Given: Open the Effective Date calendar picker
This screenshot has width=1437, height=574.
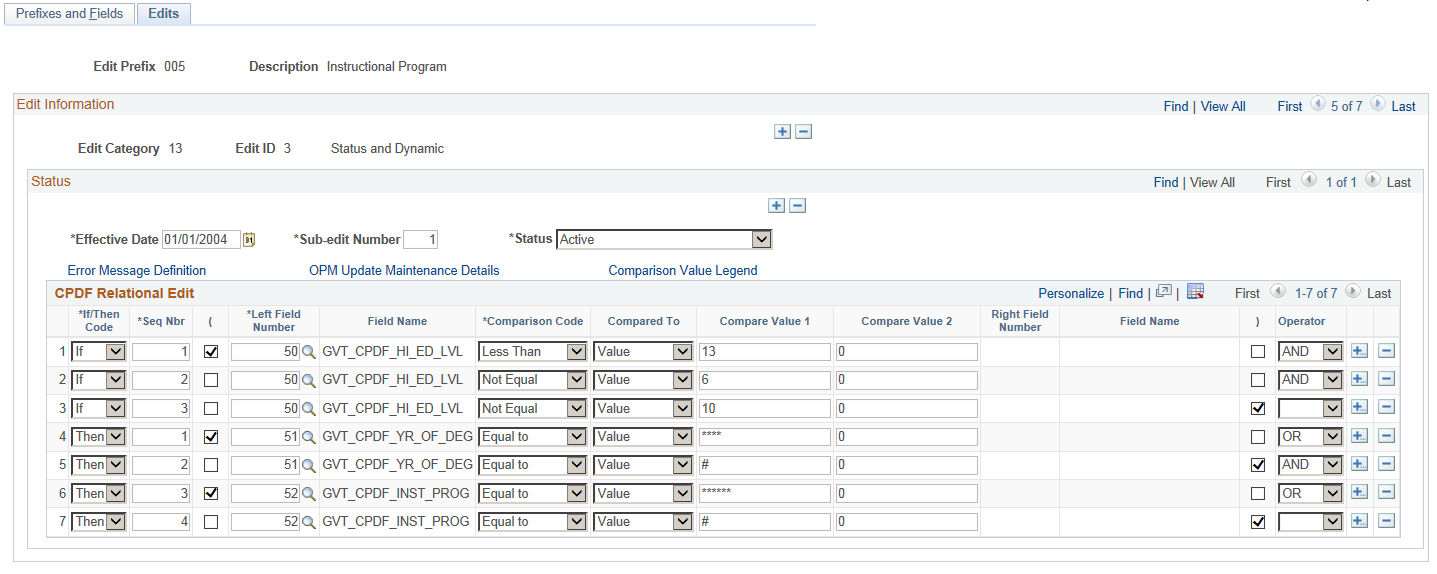Looking at the screenshot, I should pos(250,240).
